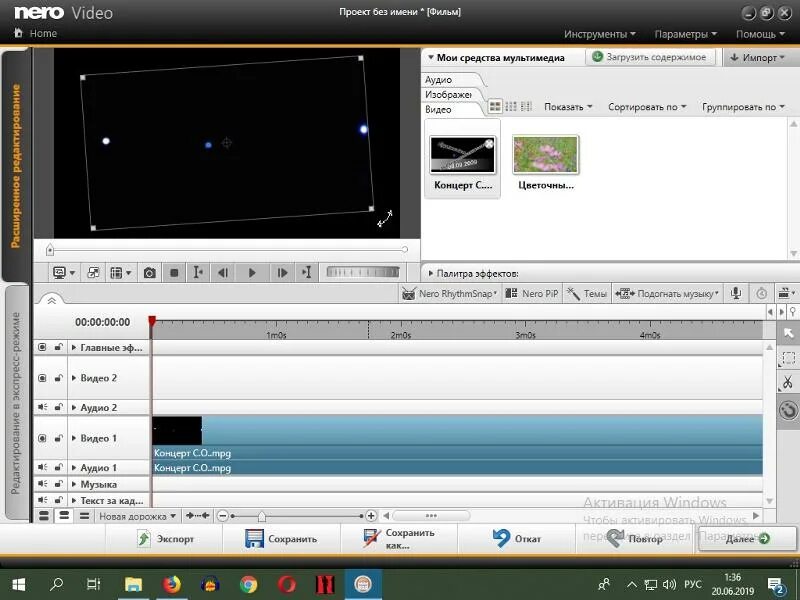Open the Параметры menu

(x=686, y=34)
